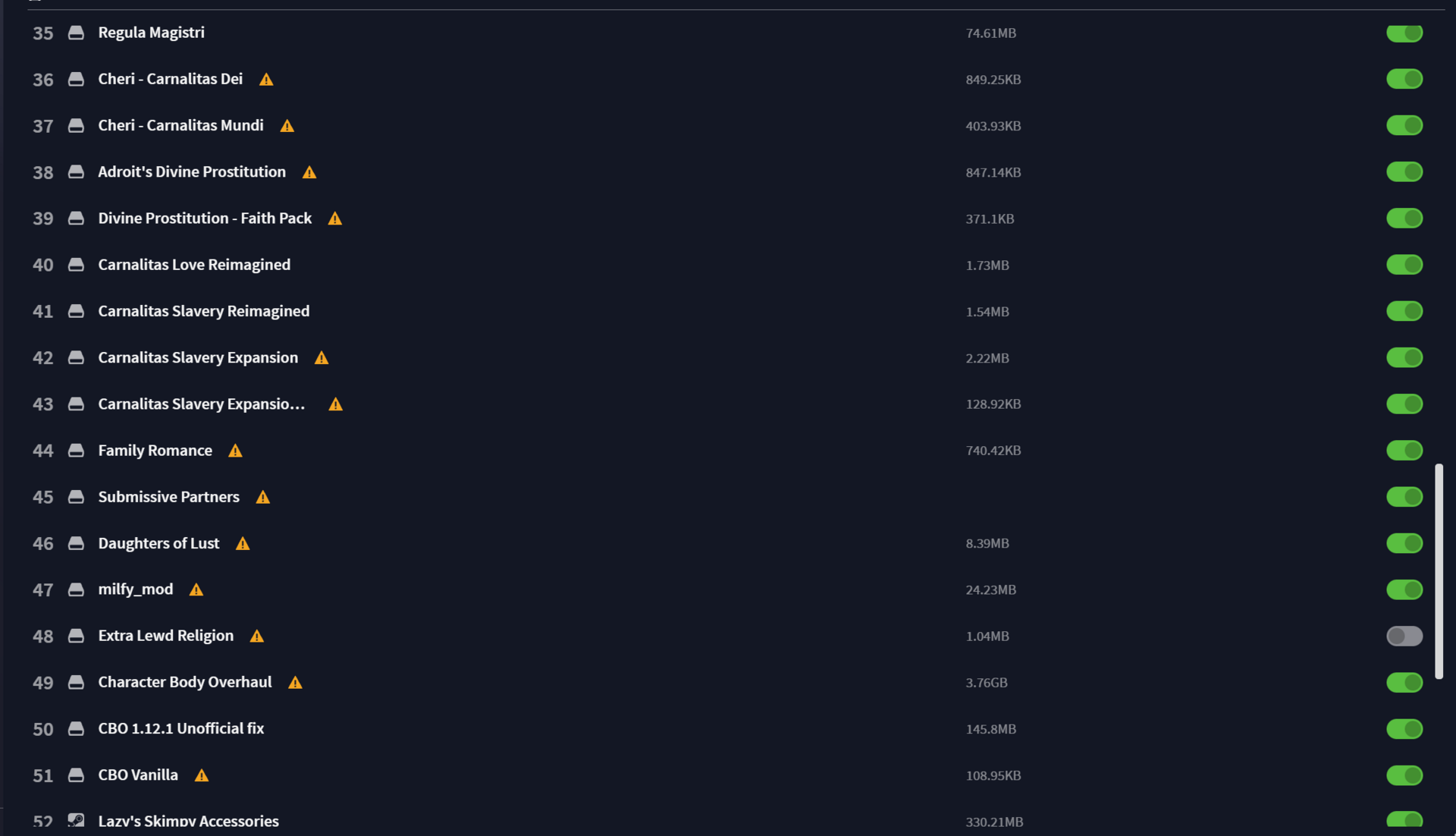Click the 24.23MB size value
The image size is (1456, 836).
pos(990,590)
